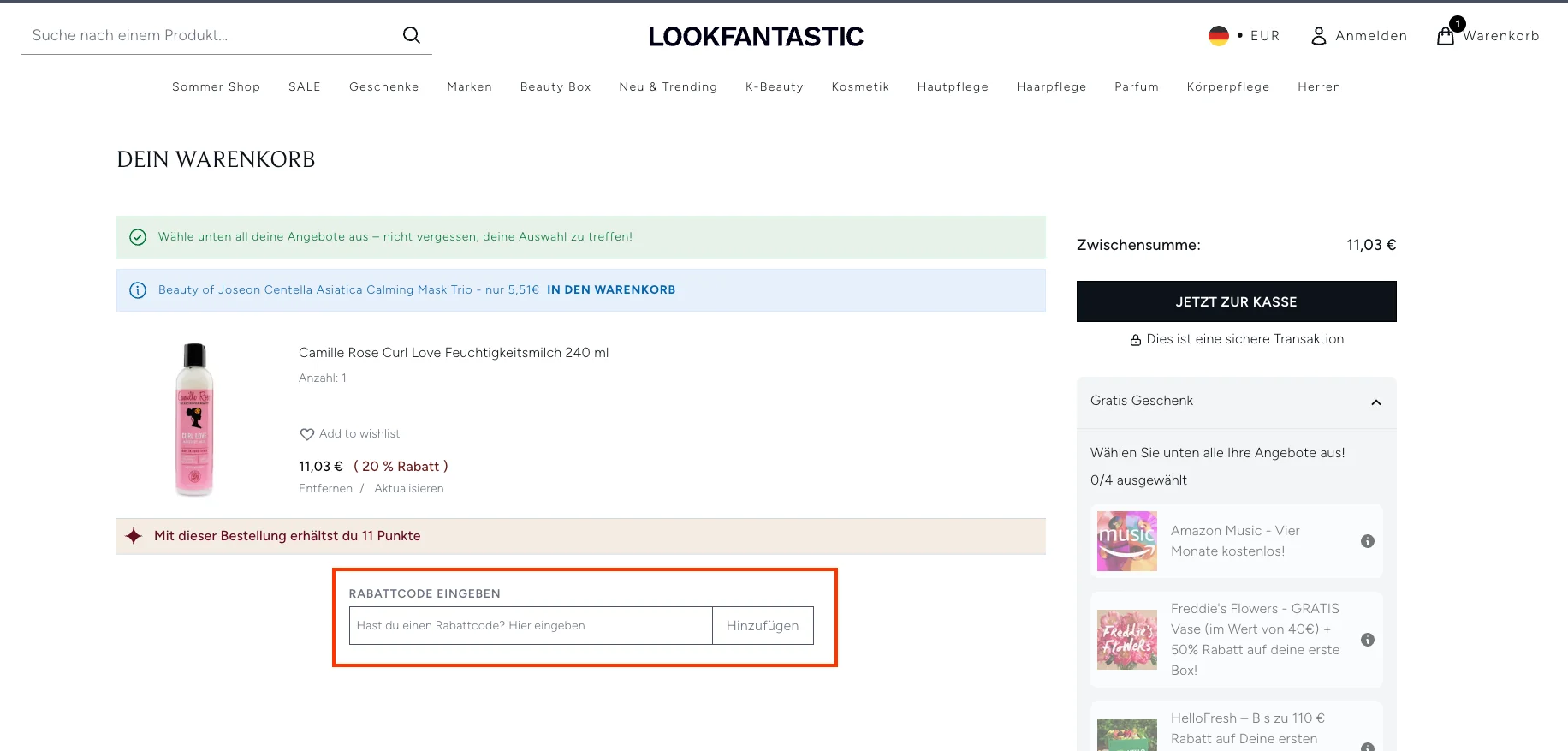Open the Beauty Box menu
This screenshot has height=751, width=1568.
(555, 86)
